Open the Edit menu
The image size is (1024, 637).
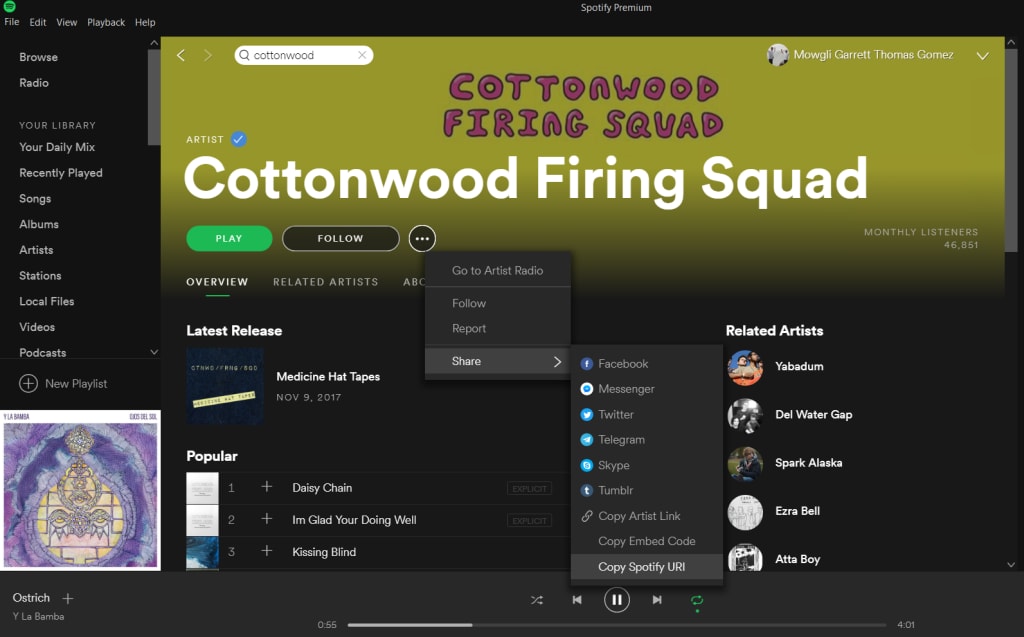pyautogui.click(x=38, y=22)
